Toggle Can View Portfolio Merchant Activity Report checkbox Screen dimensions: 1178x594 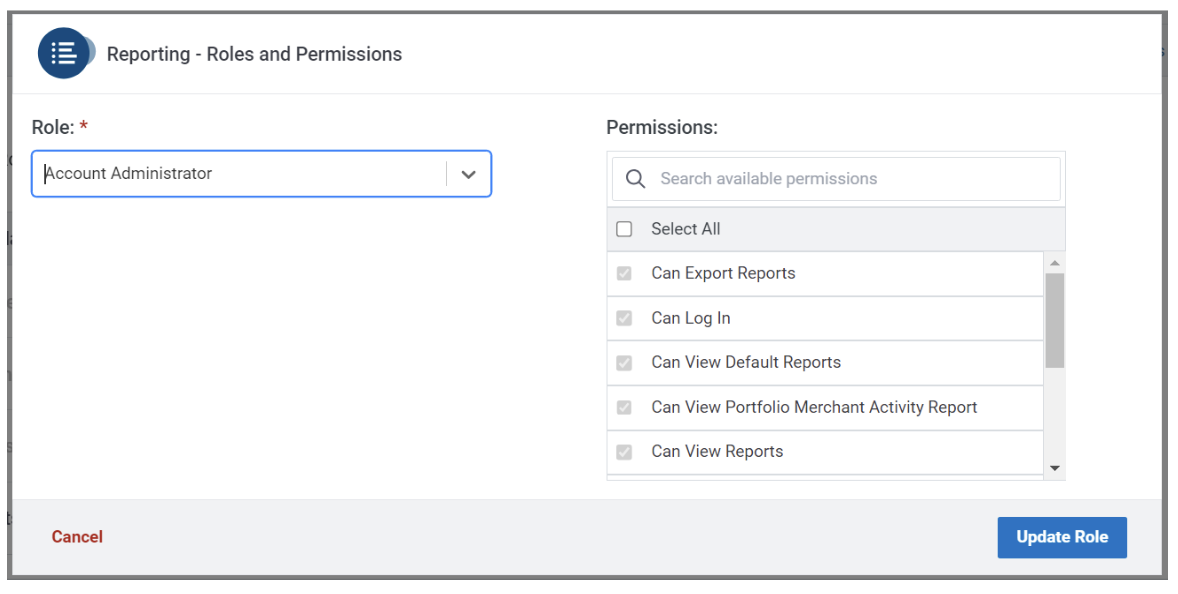(x=624, y=407)
